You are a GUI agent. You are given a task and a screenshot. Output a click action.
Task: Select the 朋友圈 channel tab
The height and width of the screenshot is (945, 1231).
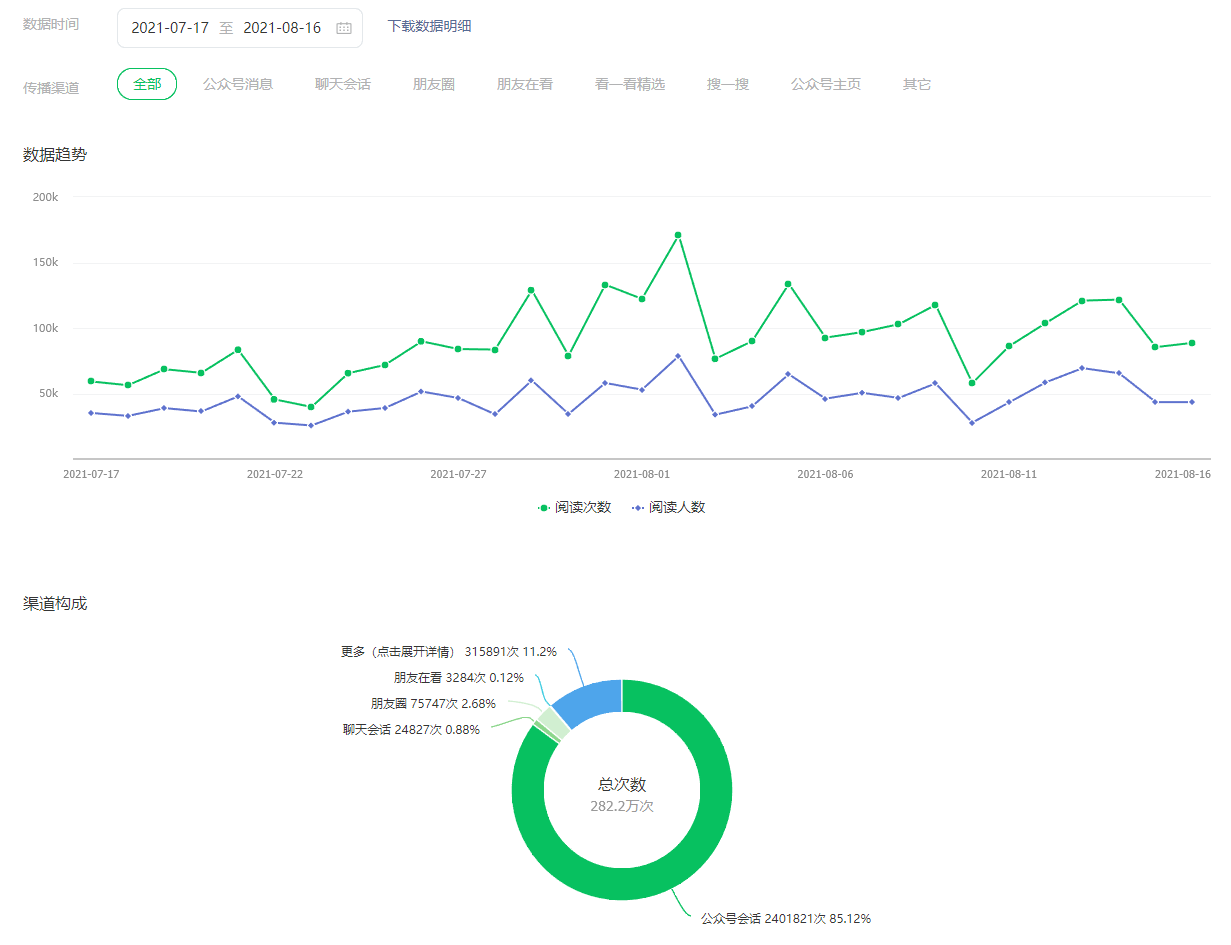[x=434, y=84]
